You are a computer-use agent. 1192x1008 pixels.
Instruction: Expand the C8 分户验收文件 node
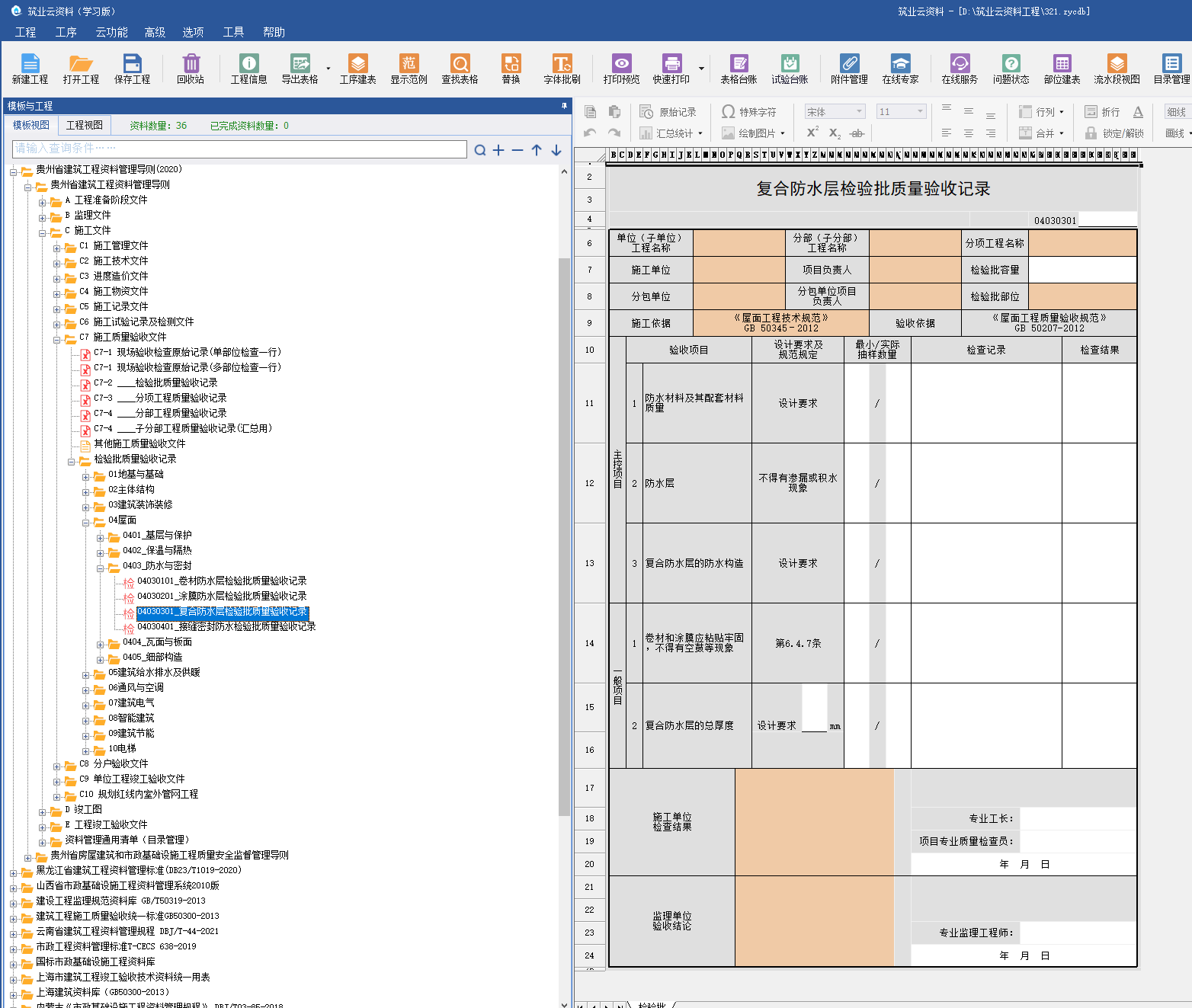[x=56, y=766]
